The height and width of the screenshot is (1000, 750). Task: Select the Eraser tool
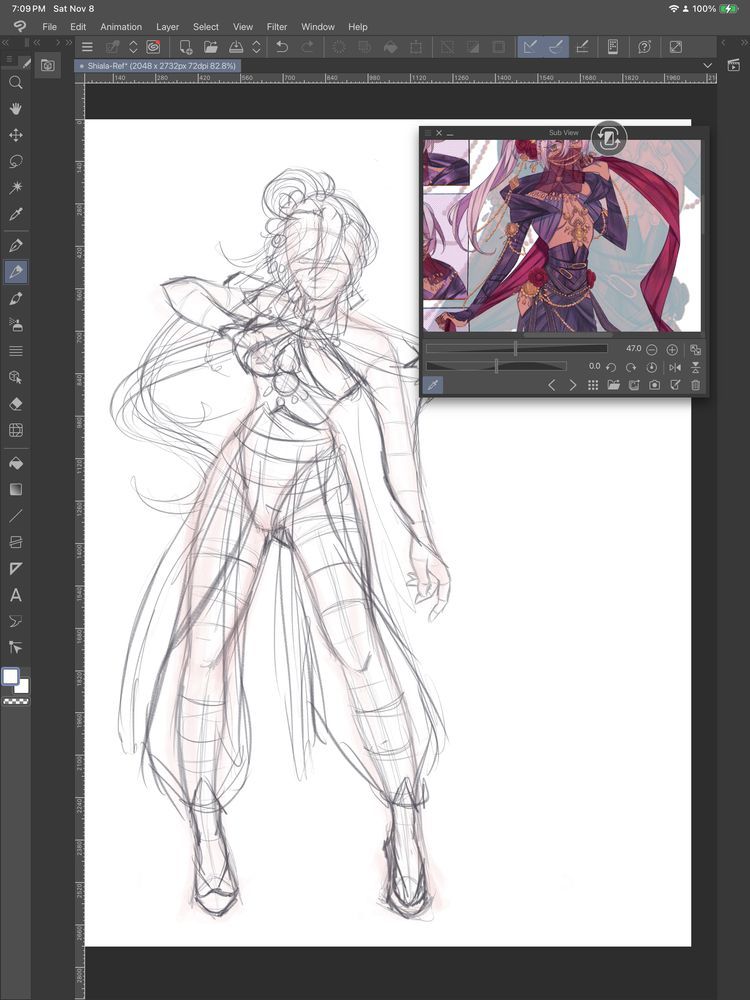(x=16, y=404)
